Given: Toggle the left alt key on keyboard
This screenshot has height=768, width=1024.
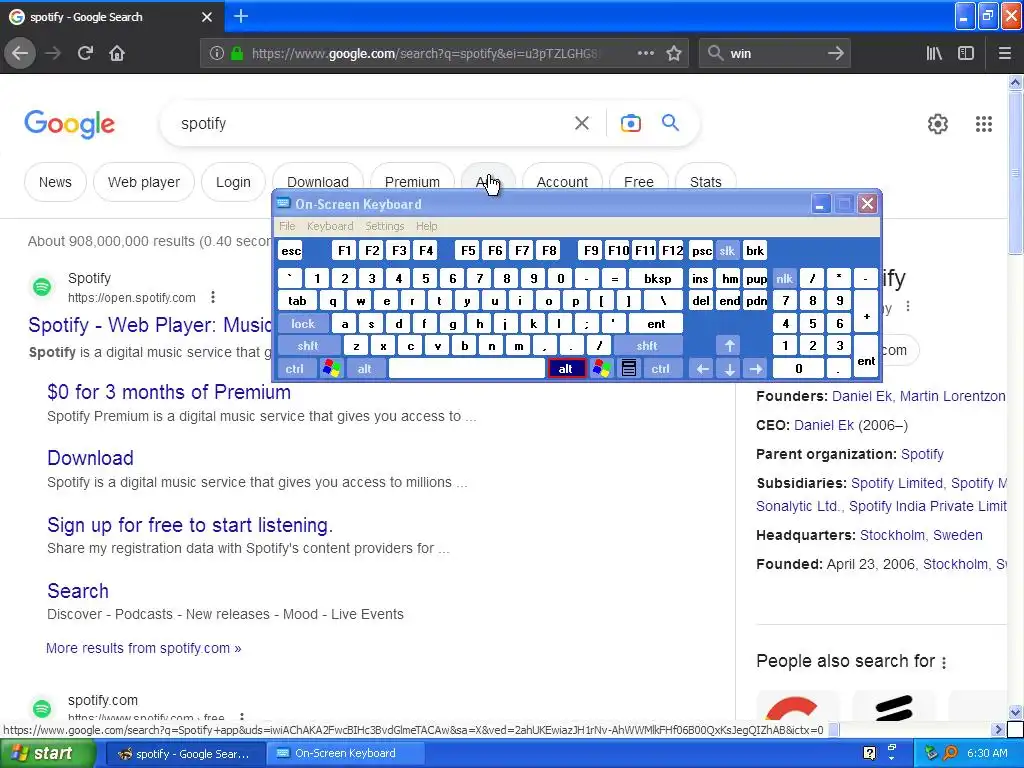Looking at the screenshot, I should 364,368.
